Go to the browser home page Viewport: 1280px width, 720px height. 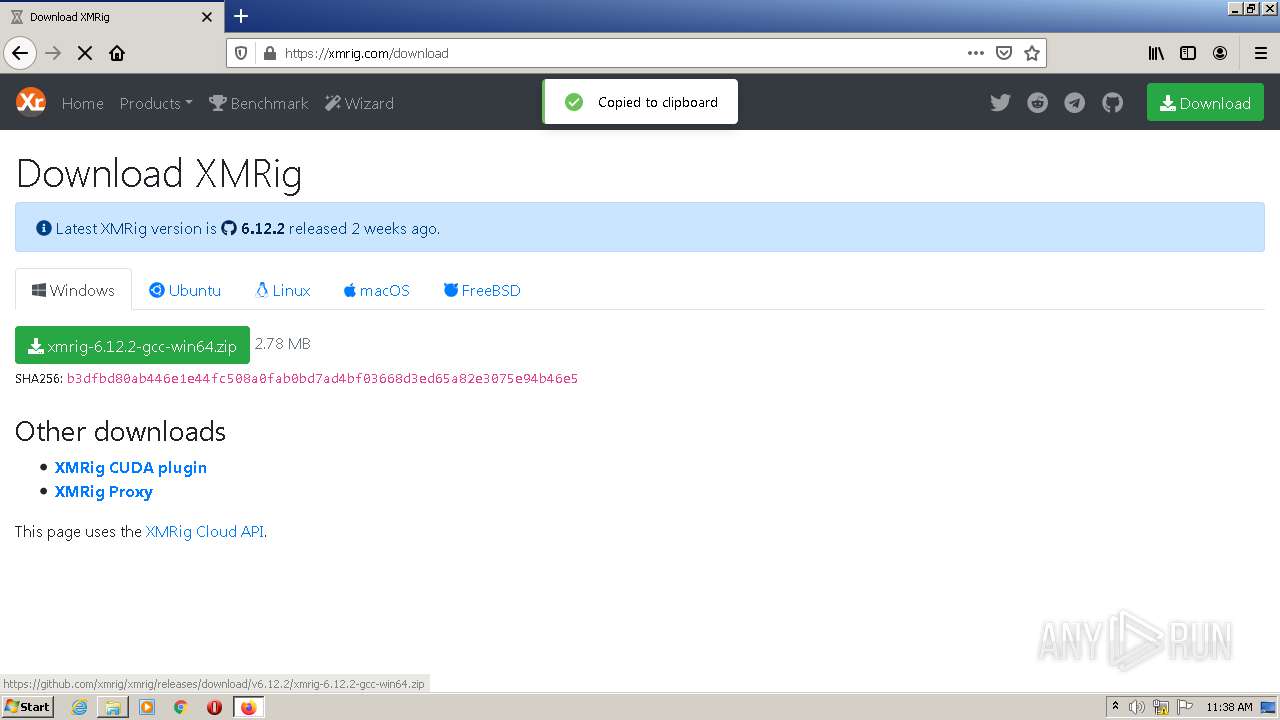[x=117, y=53]
